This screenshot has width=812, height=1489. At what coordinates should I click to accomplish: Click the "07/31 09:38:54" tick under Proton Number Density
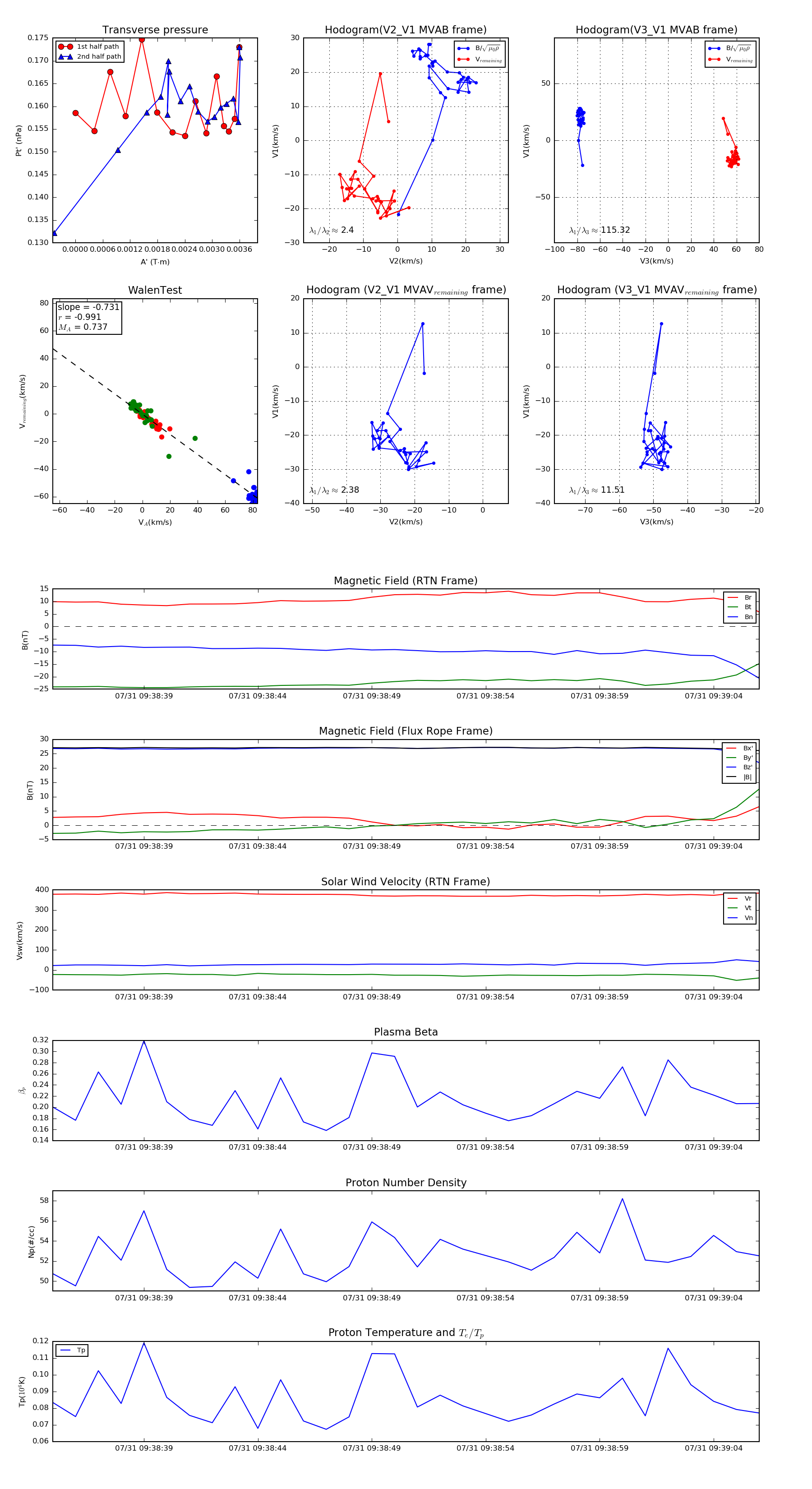[485, 1298]
